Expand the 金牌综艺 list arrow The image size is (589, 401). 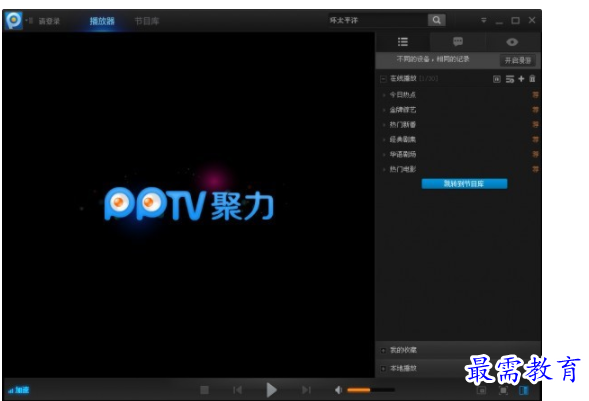click(384, 110)
